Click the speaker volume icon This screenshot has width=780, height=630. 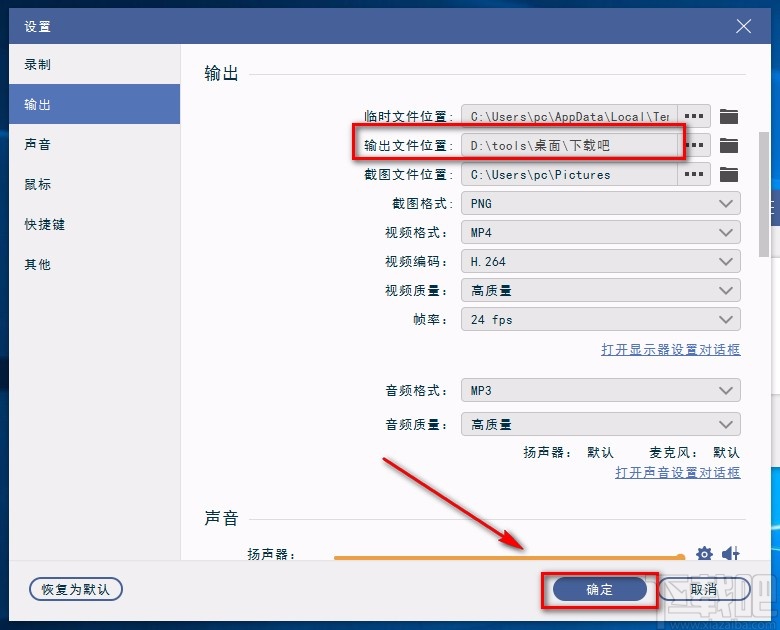click(730, 553)
